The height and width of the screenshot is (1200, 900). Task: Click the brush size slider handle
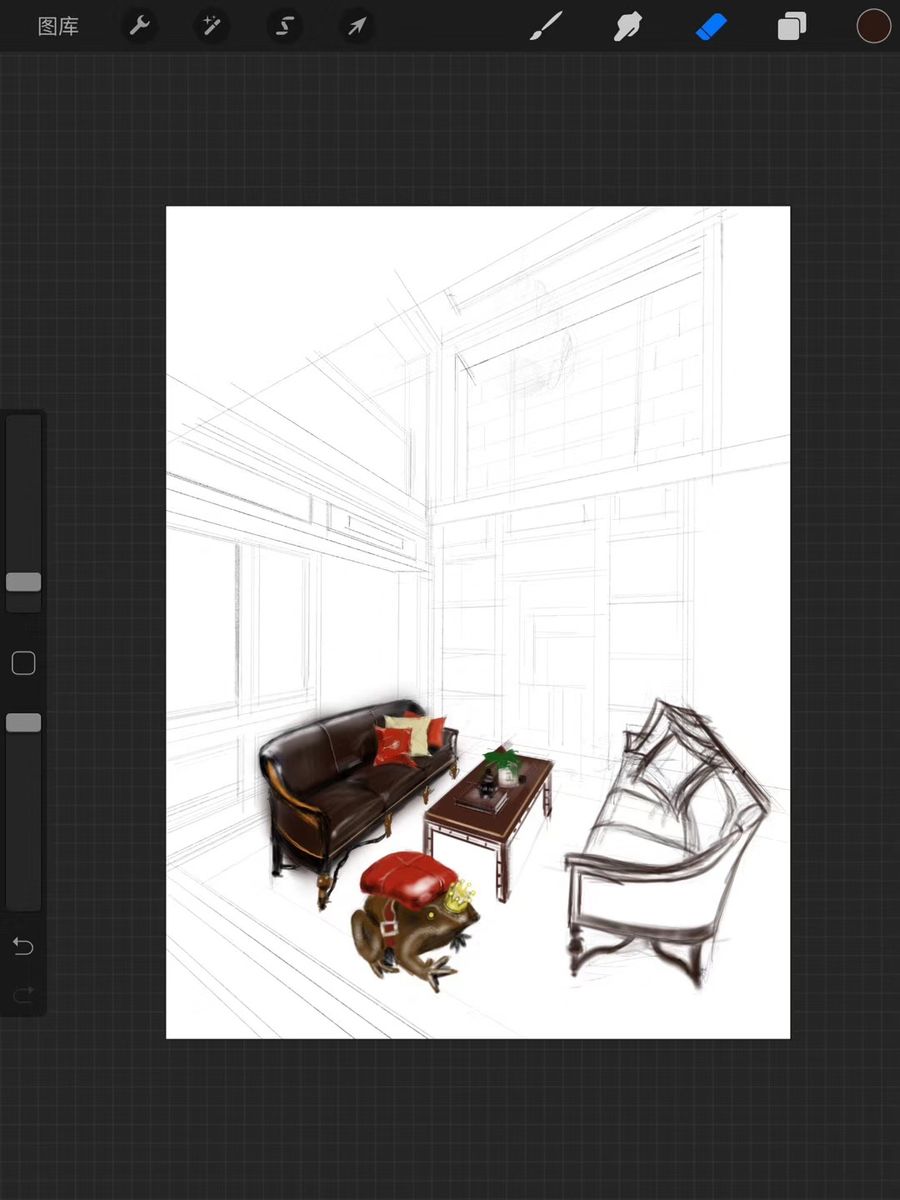point(23,582)
